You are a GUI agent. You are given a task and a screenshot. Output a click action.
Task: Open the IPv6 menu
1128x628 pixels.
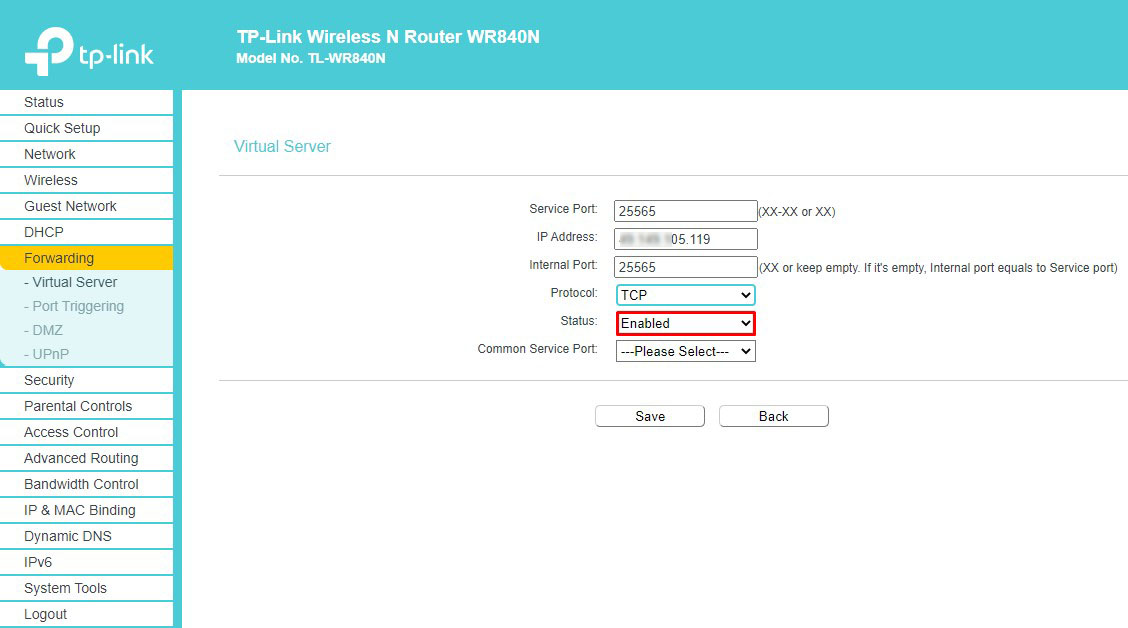(86, 562)
